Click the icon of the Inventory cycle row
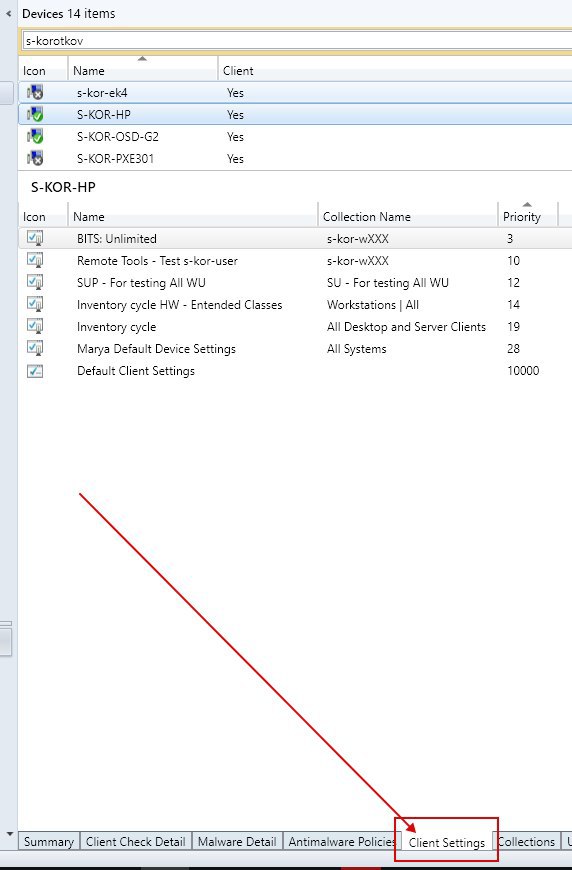The width and height of the screenshot is (572, 870). point(35,326)
